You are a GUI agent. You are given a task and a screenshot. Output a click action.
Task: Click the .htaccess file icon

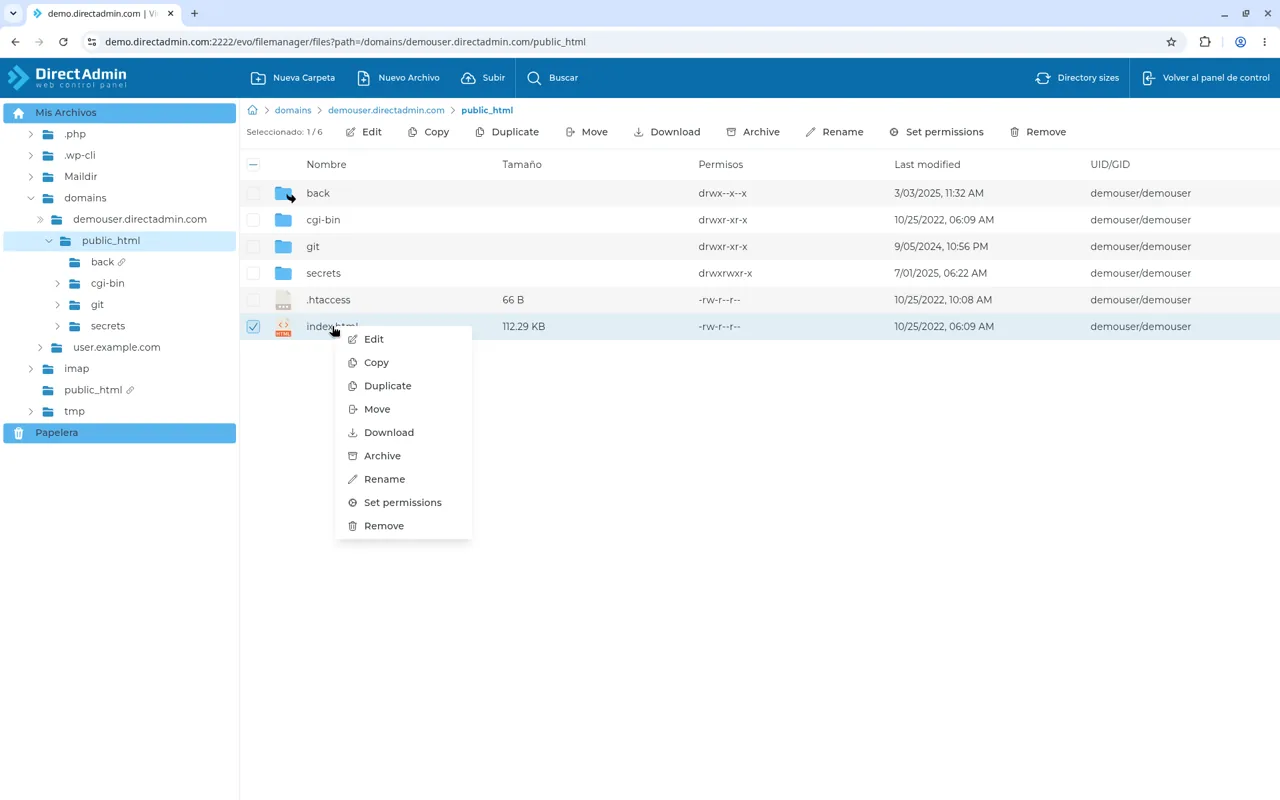coord(284,300)
